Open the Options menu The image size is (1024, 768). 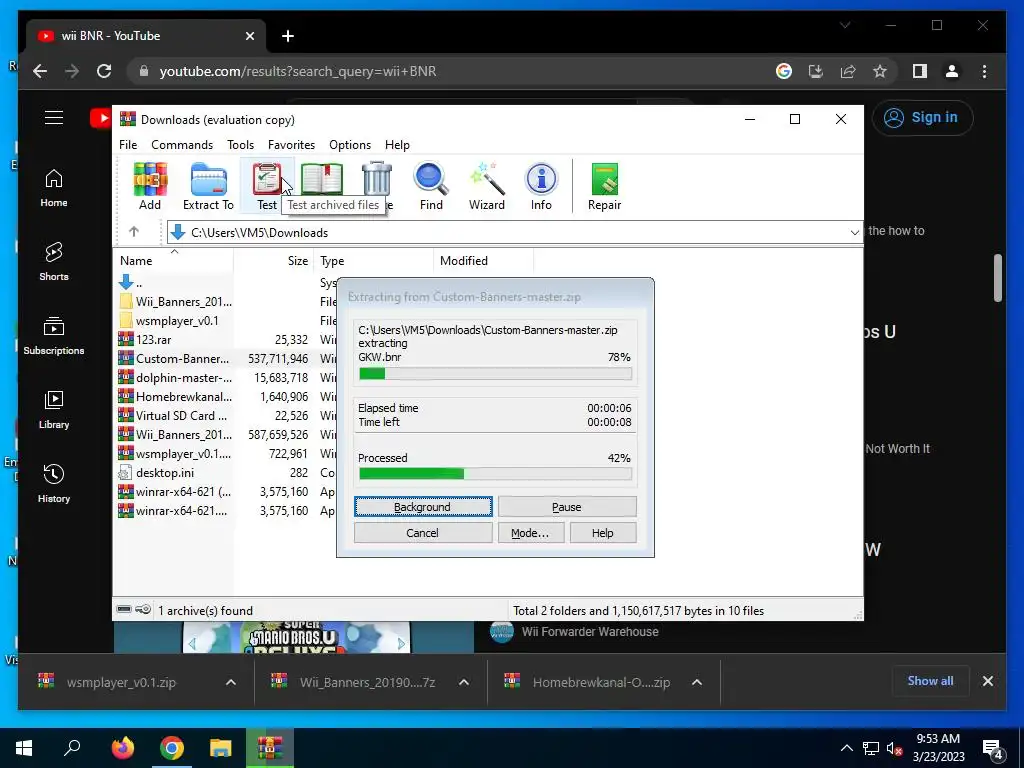(x=350, y=145)
